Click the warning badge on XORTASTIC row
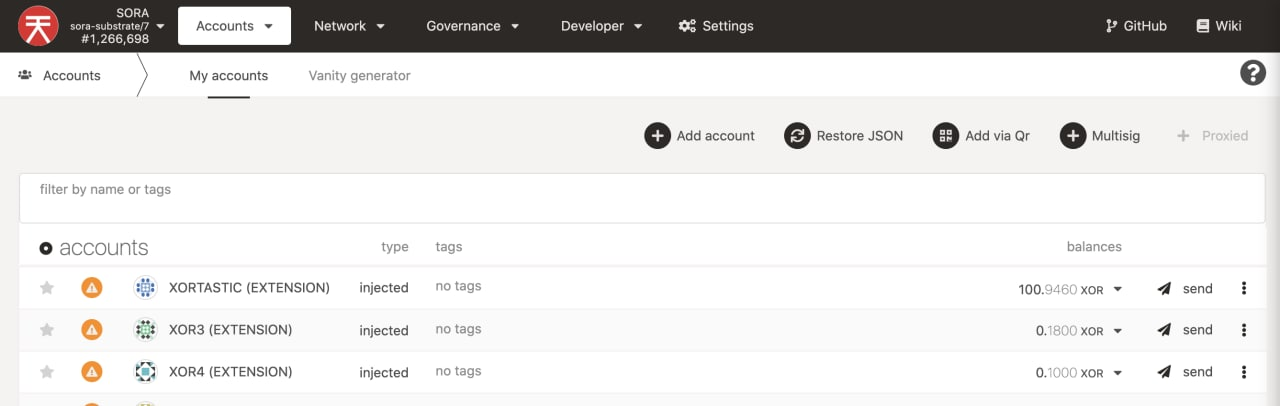The height and width of the screenshot is (406, 1280). click(91, 288)
